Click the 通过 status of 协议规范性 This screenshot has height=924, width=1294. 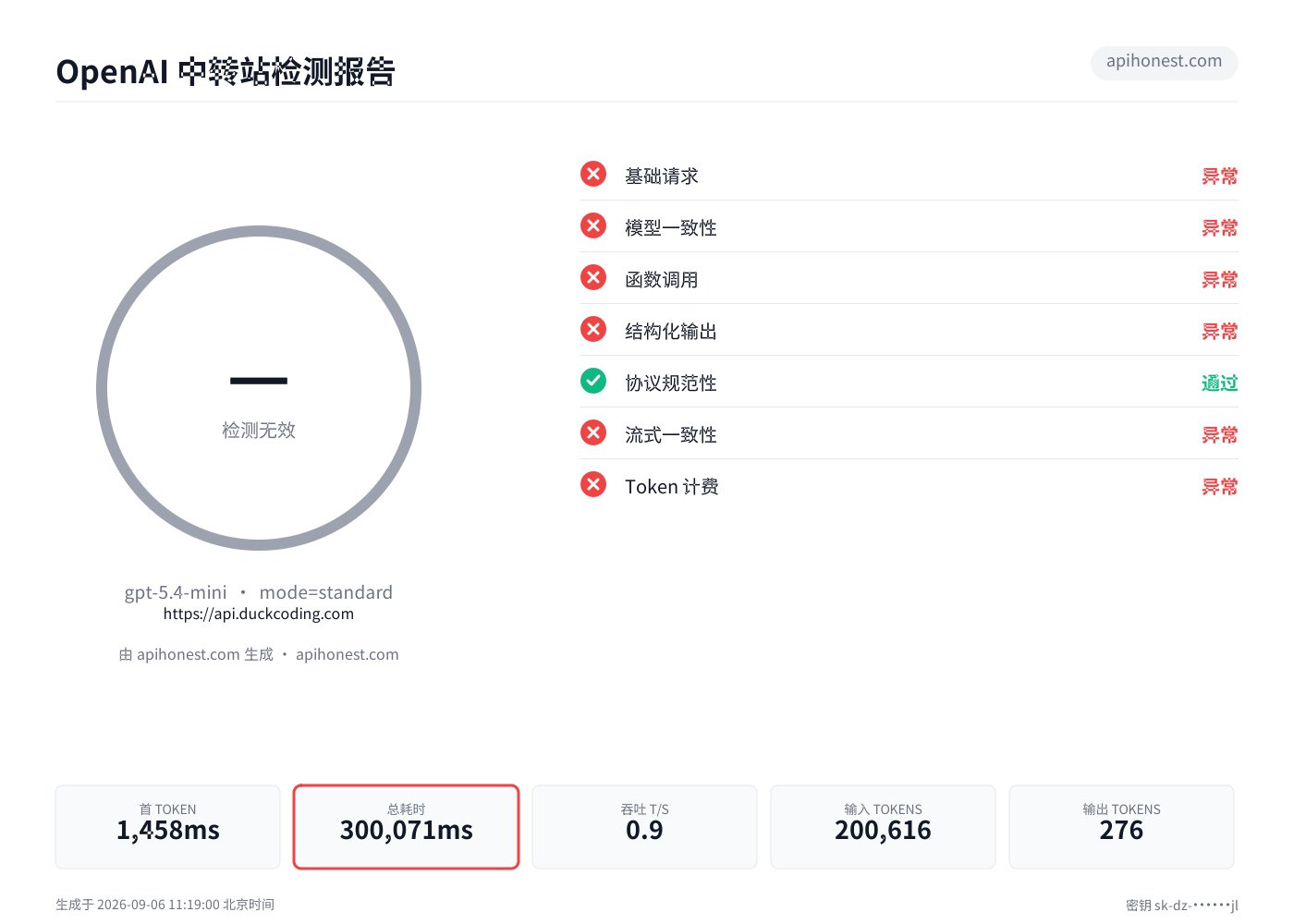tap(1219, 383)
